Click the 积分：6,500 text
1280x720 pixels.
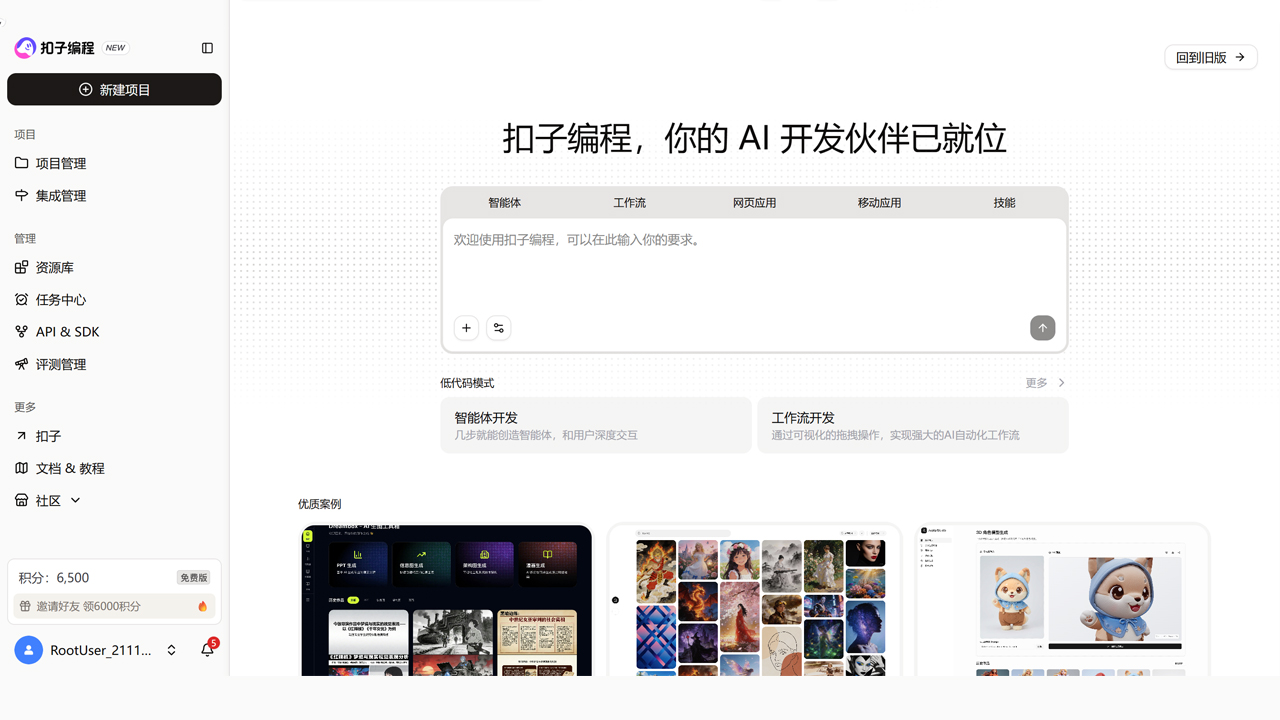(x=54, y=578)
